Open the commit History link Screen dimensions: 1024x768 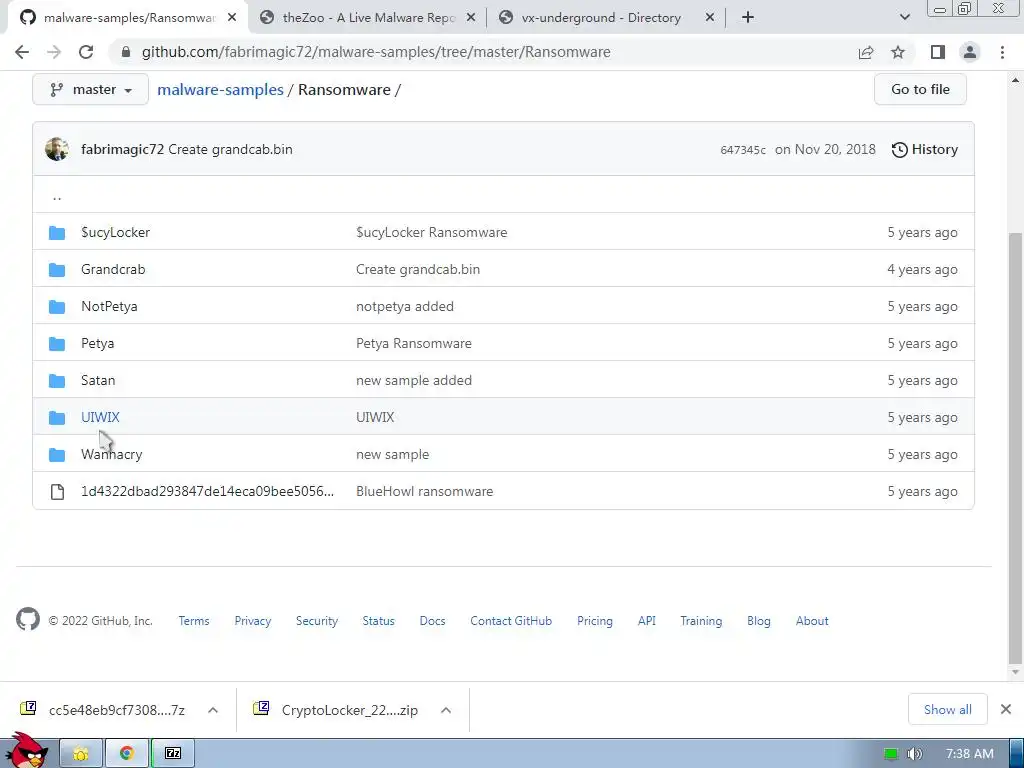coord(925,150)
